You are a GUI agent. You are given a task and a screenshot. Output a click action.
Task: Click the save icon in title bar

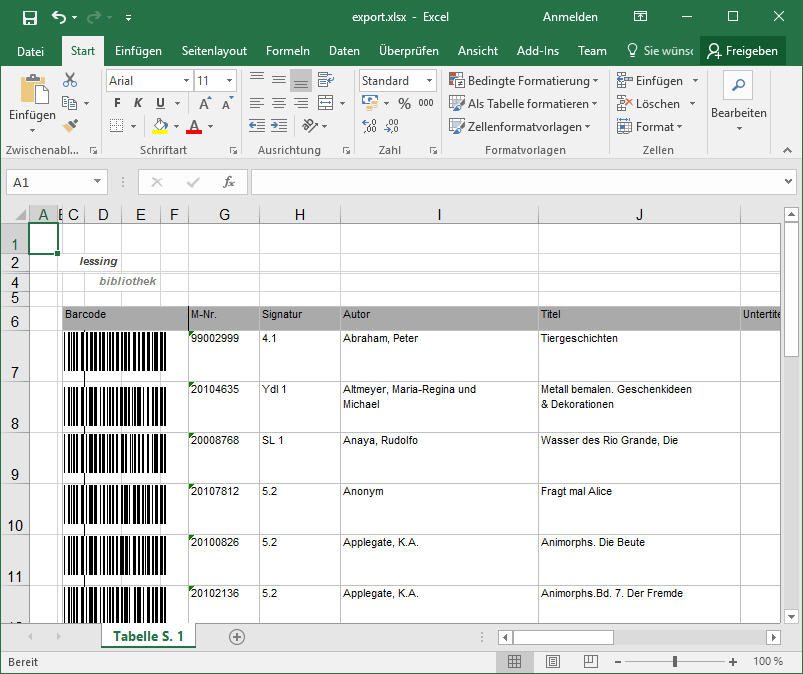29,17
